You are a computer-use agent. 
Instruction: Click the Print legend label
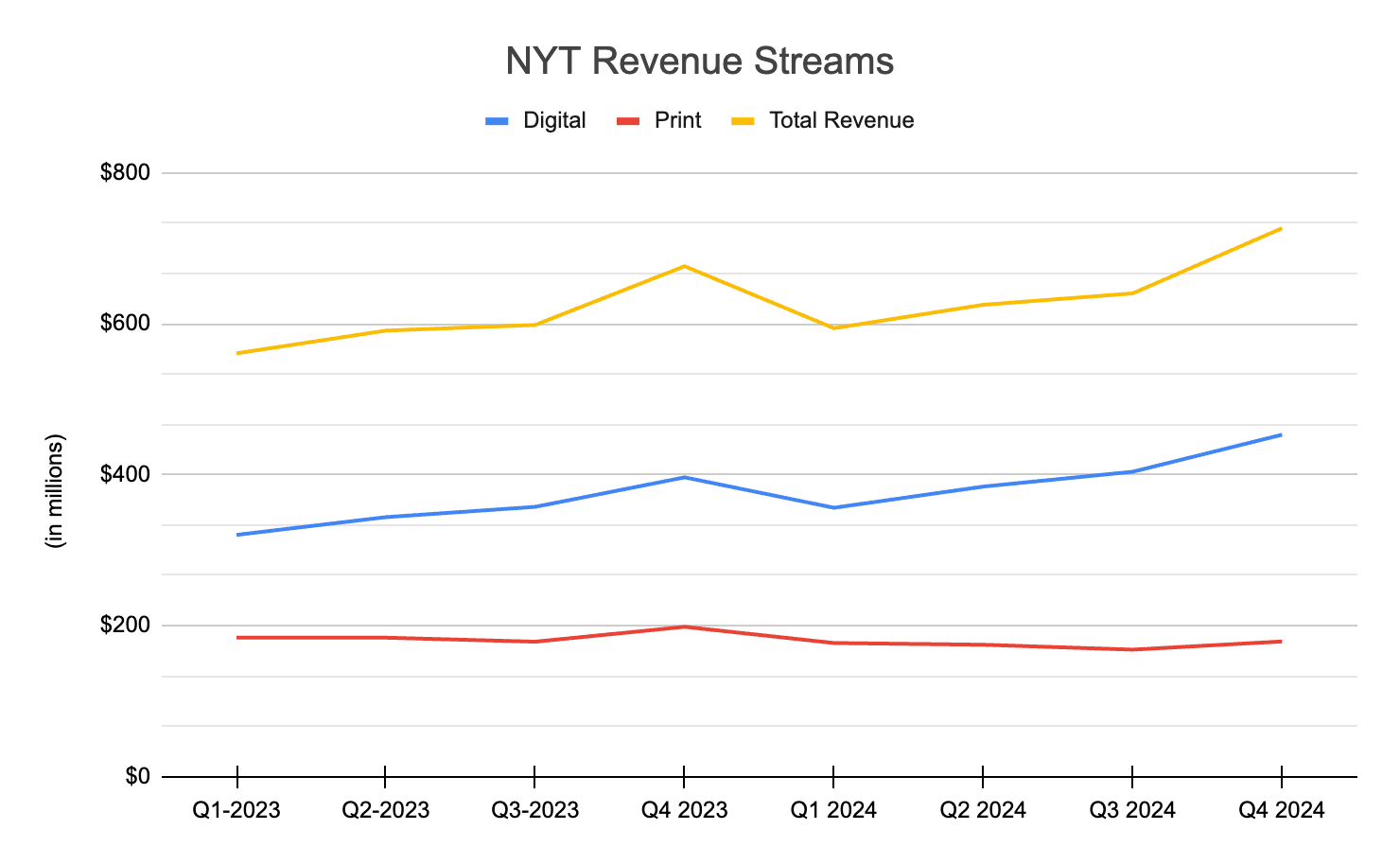point(677,120)
